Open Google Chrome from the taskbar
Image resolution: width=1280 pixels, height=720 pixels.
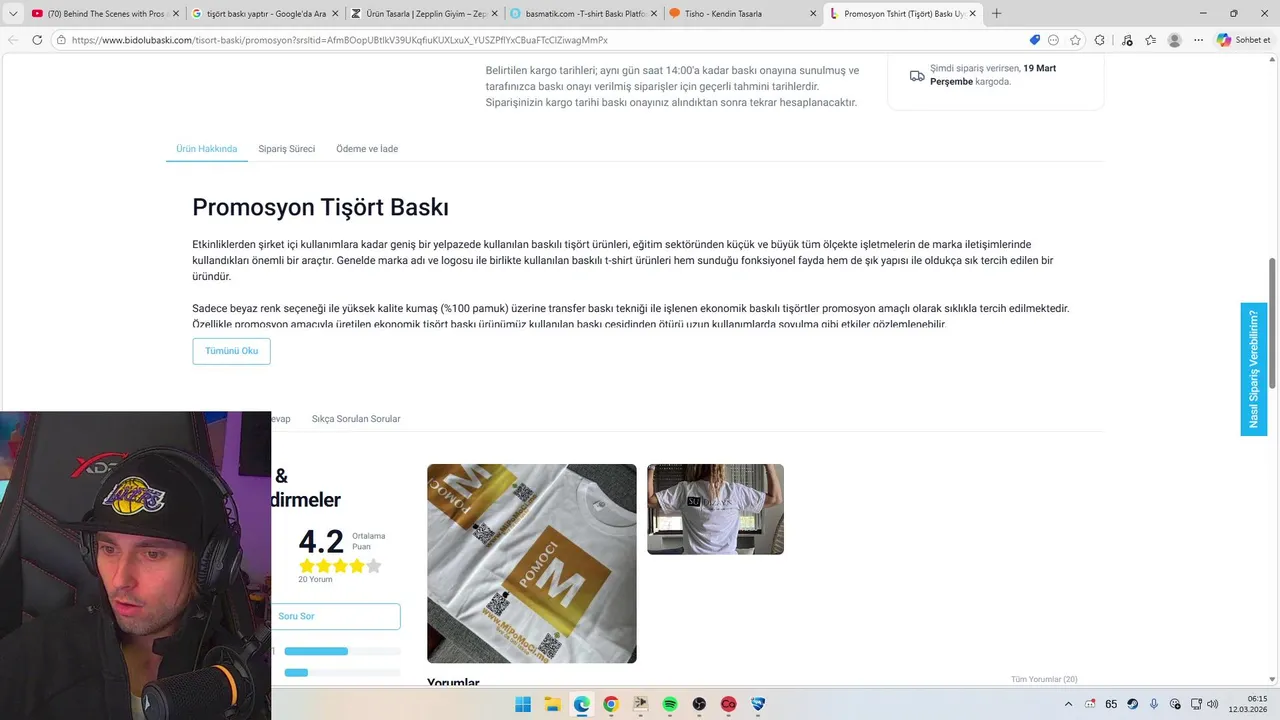point(611,704)
